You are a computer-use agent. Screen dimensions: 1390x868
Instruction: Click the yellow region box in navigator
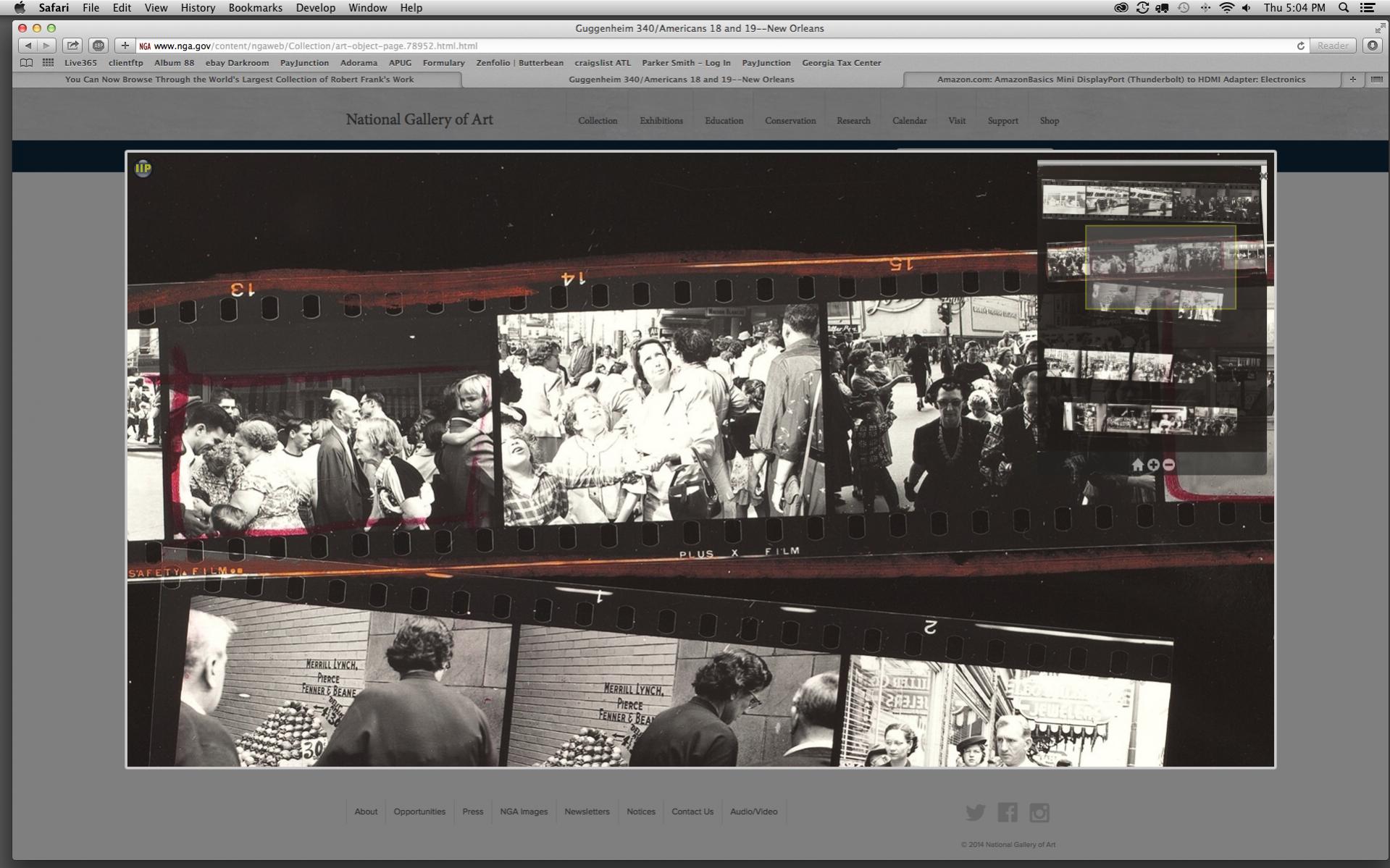click(1160, 267)
